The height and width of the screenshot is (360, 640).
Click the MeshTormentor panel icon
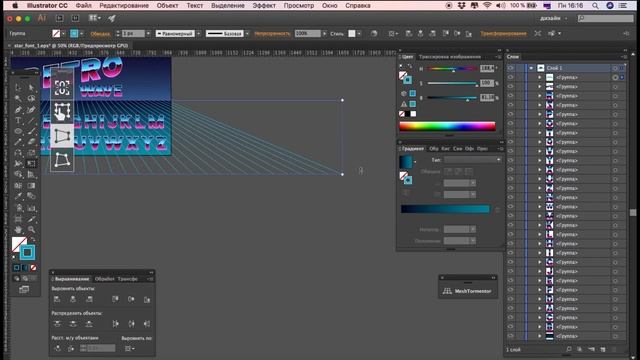coord(447,291)
